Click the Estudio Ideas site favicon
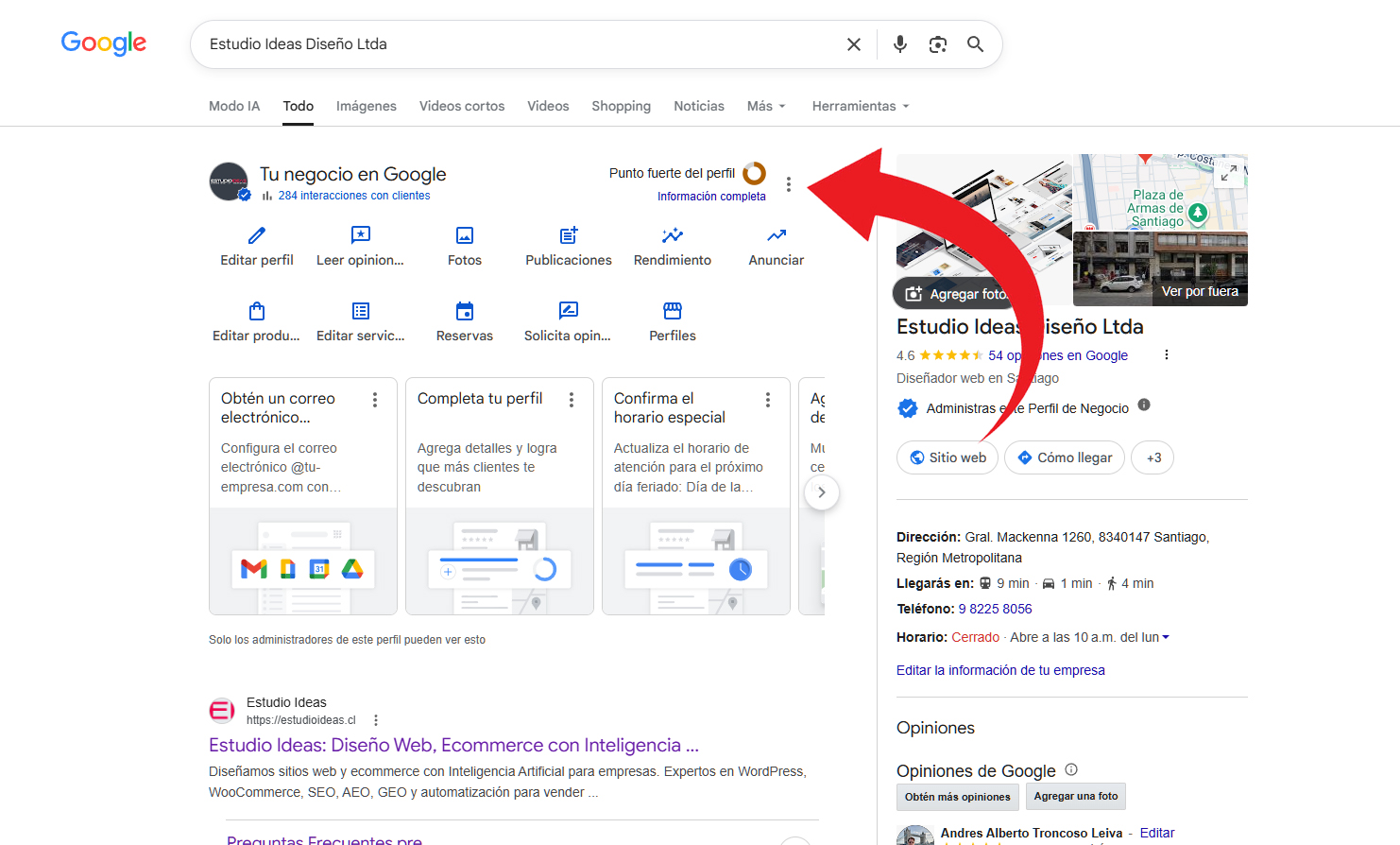This screenshot has height=845, width=1400. (x=222, y=711)
